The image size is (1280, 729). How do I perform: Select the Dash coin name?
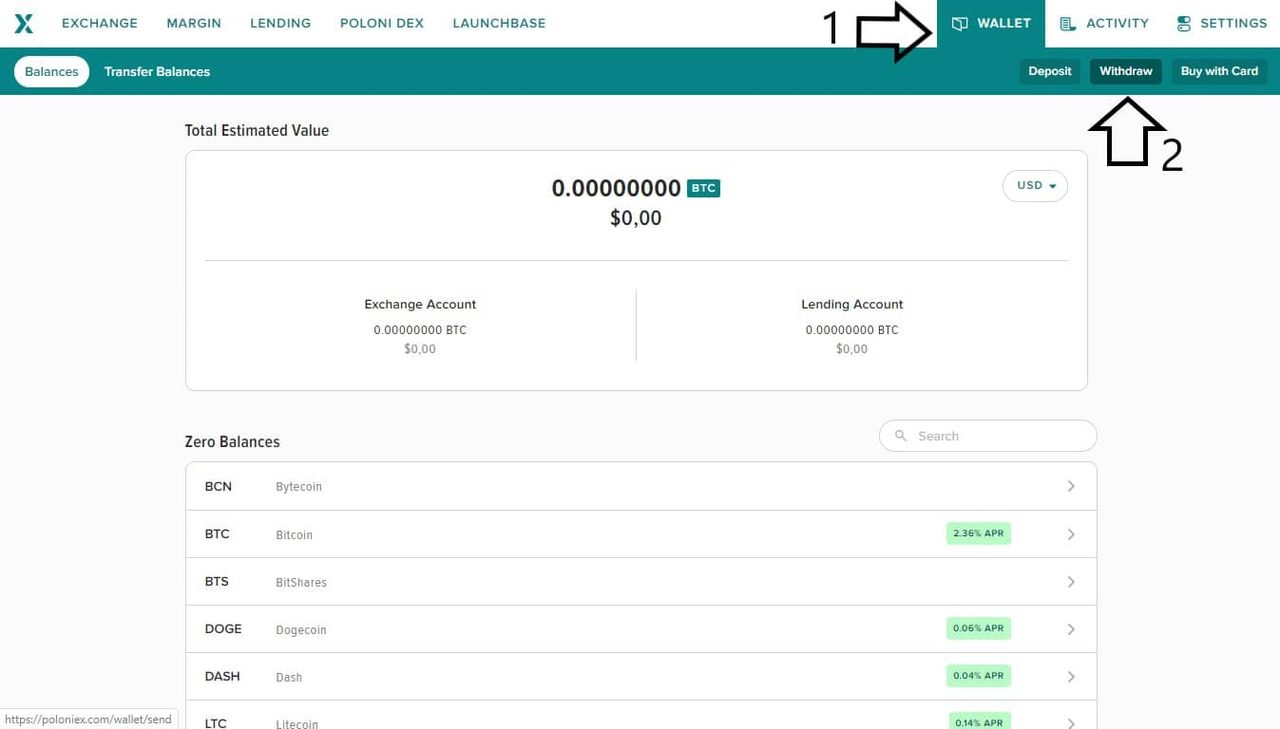(x=289, y=677)
